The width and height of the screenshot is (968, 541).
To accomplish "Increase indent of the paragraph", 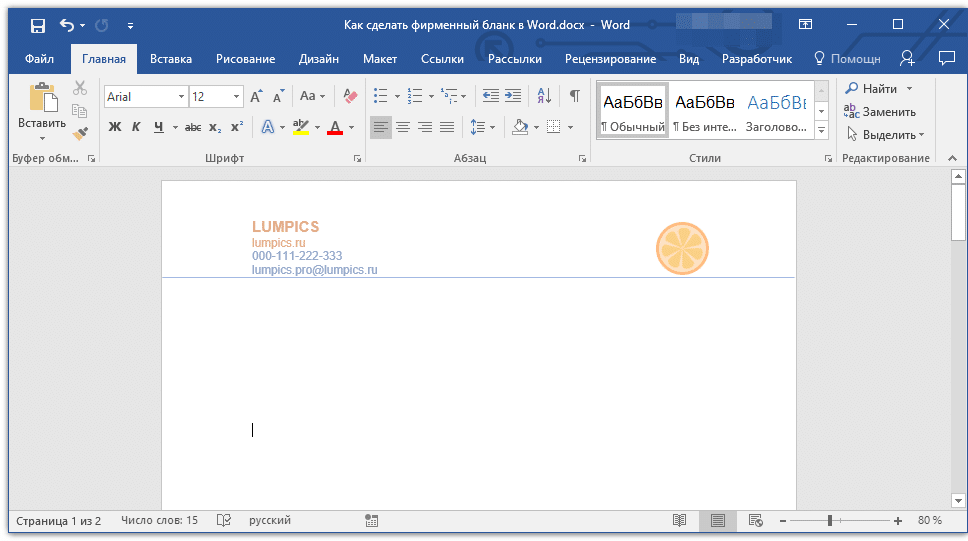I will [513, 97].
